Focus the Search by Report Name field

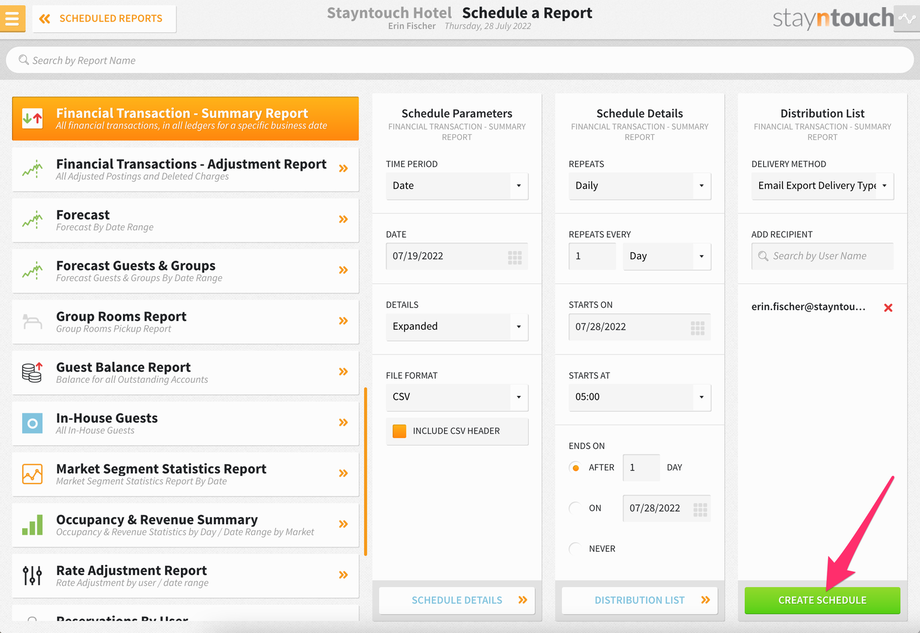[459, 60]
